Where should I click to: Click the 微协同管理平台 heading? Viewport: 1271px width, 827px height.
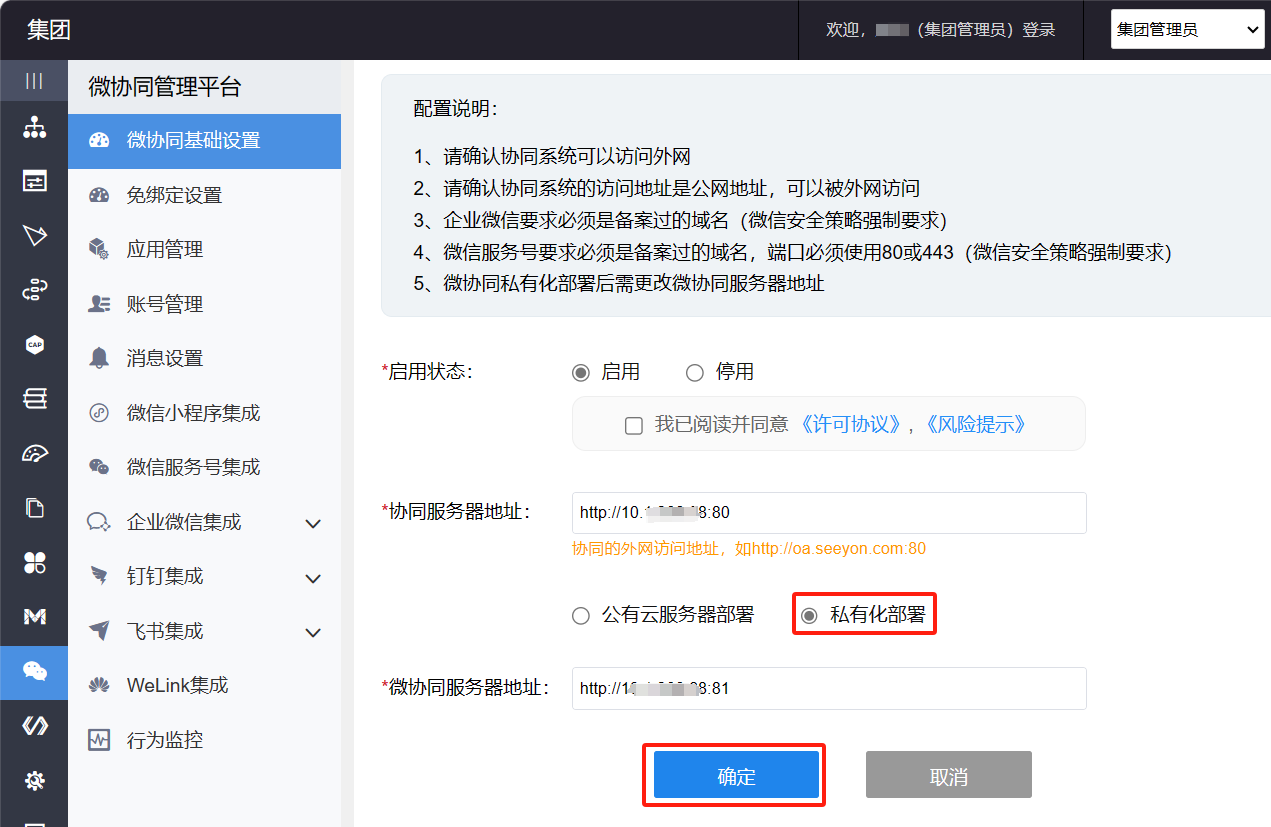165,87
